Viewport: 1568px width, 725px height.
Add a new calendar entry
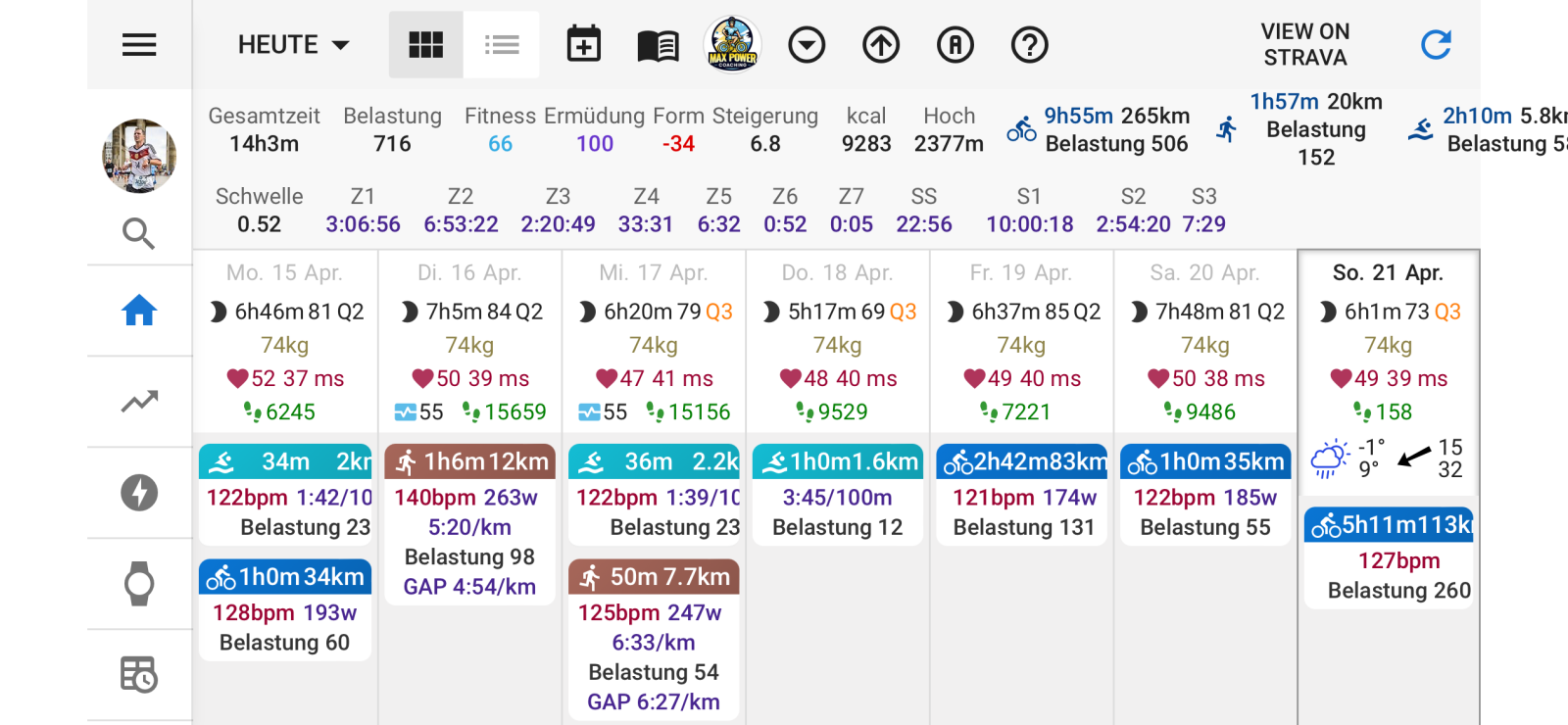coord(584,45)
